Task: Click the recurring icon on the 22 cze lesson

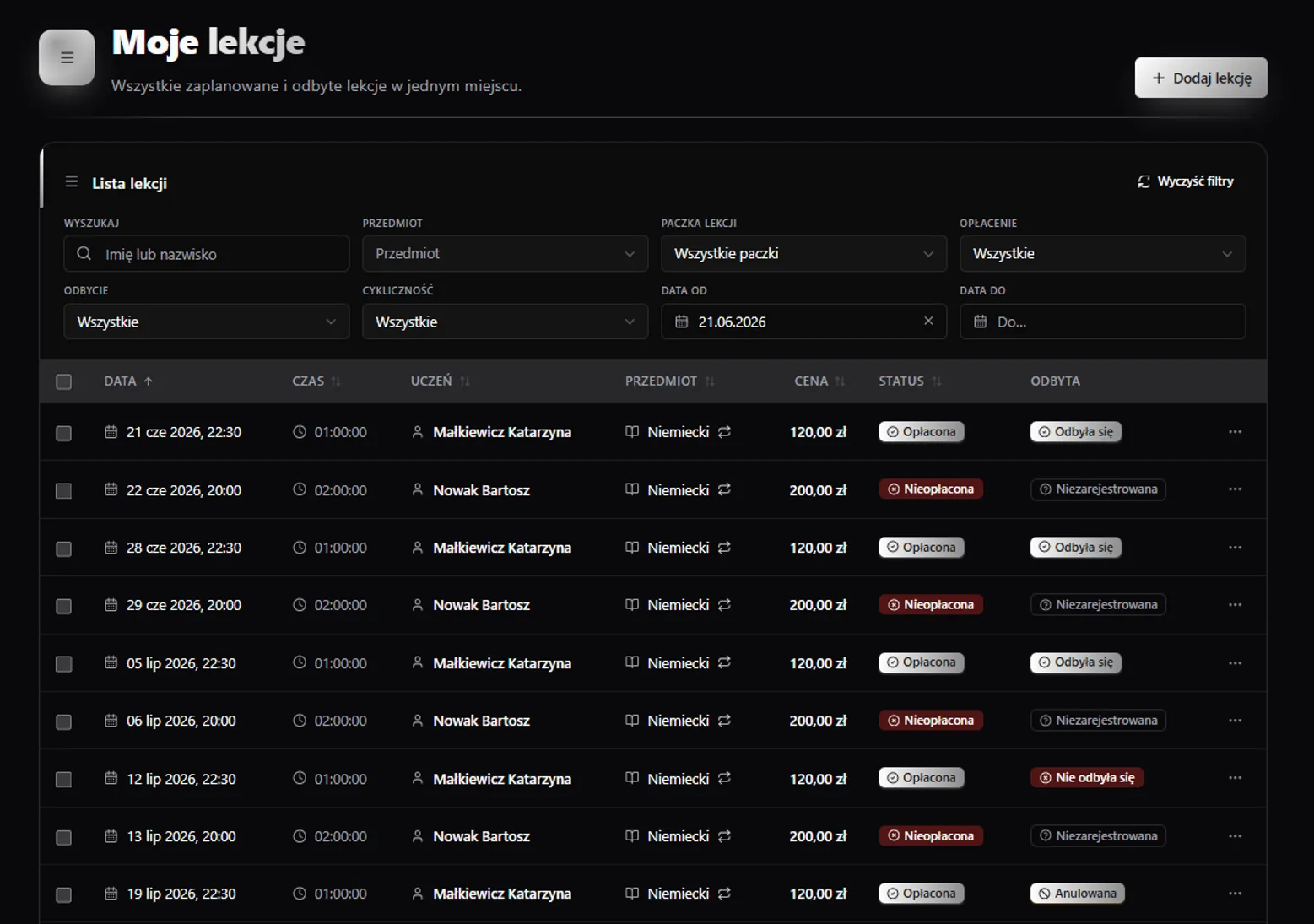Action: click(x=724, y=489)
